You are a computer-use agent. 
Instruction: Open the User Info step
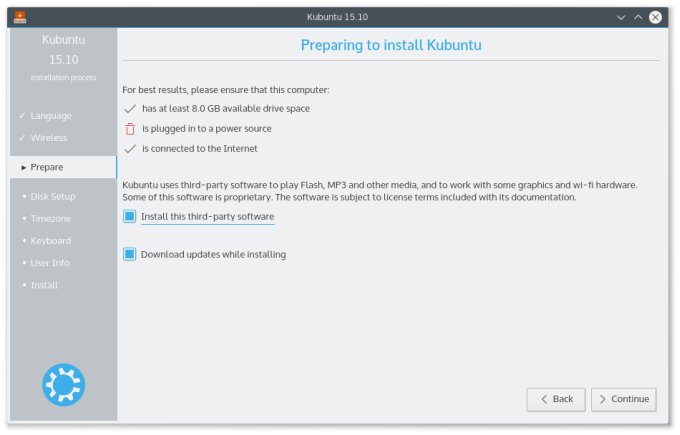50,263
